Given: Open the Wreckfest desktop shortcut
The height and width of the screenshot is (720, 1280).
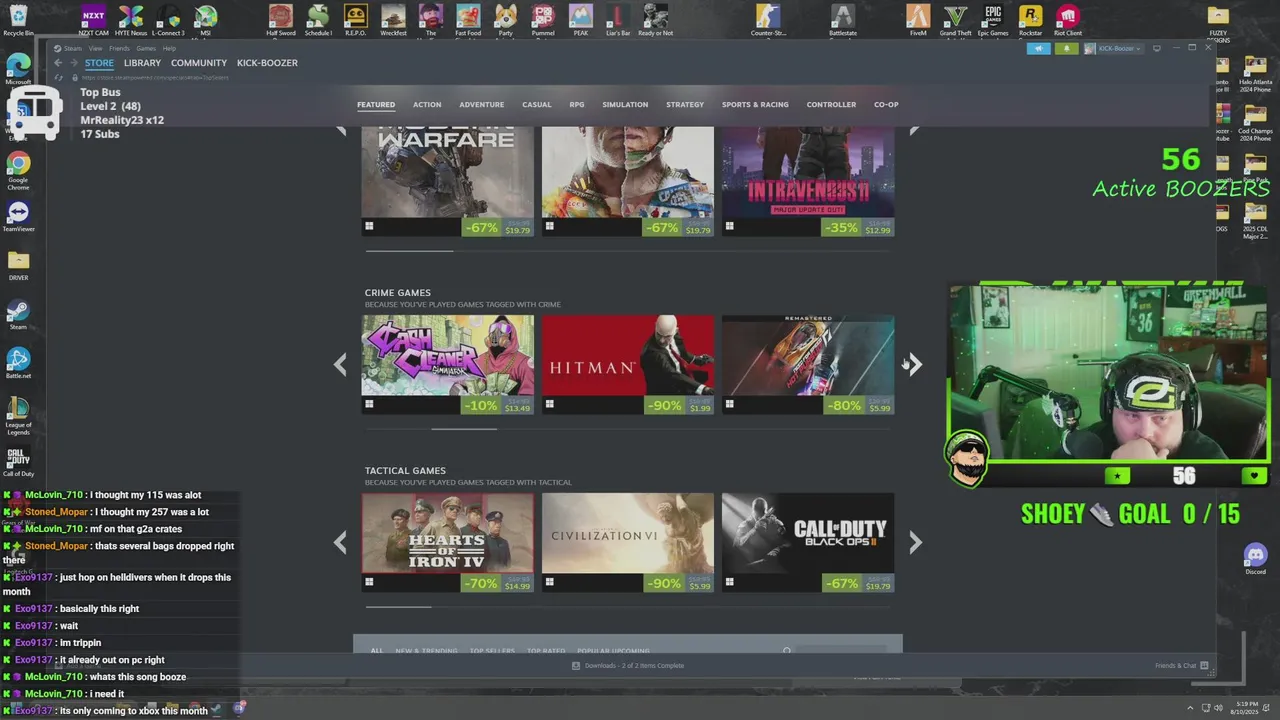Looking at the screenshot, I should tap(393, 19).
